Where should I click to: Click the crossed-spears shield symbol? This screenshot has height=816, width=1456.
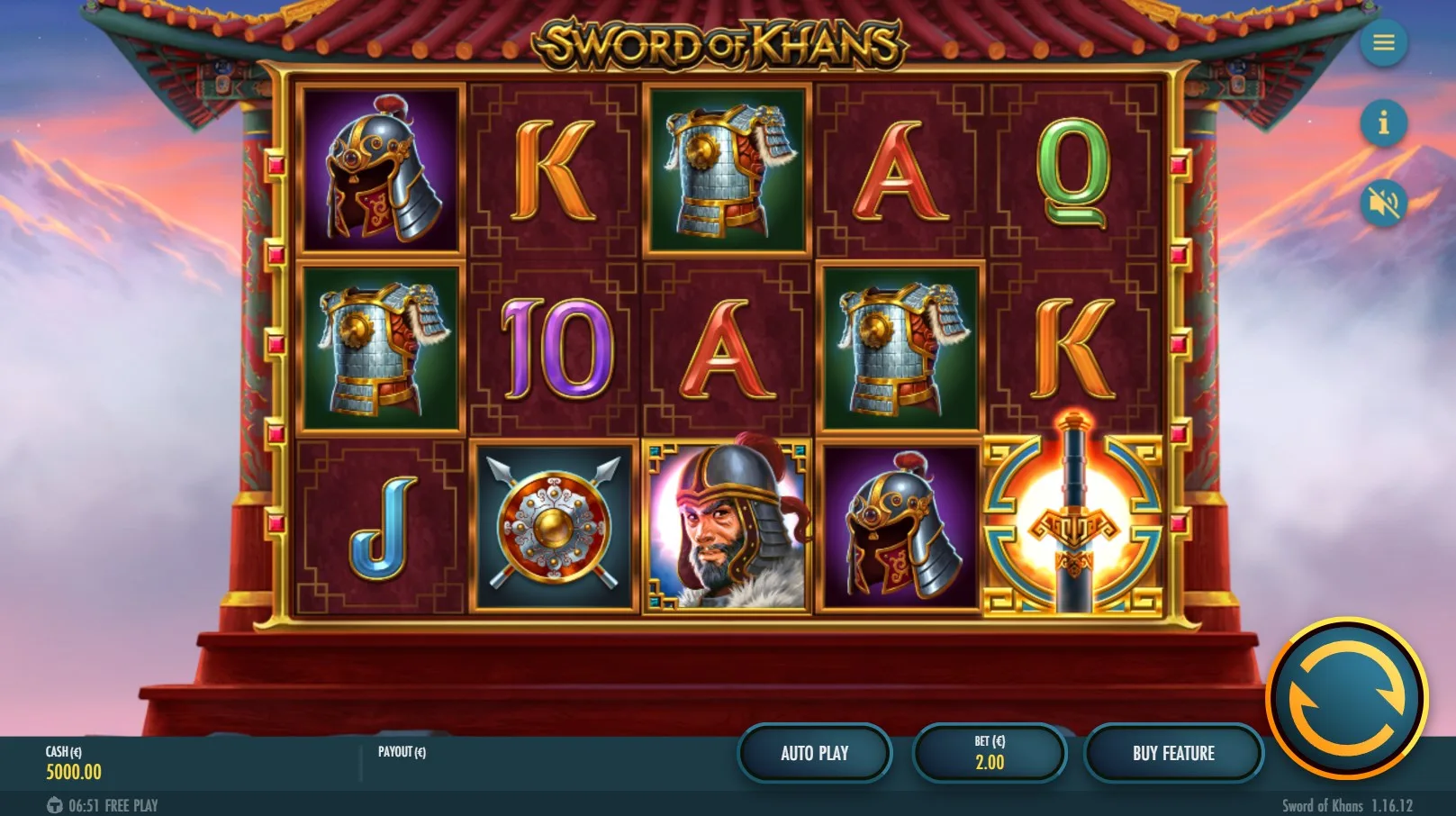[x=553, y=526]
